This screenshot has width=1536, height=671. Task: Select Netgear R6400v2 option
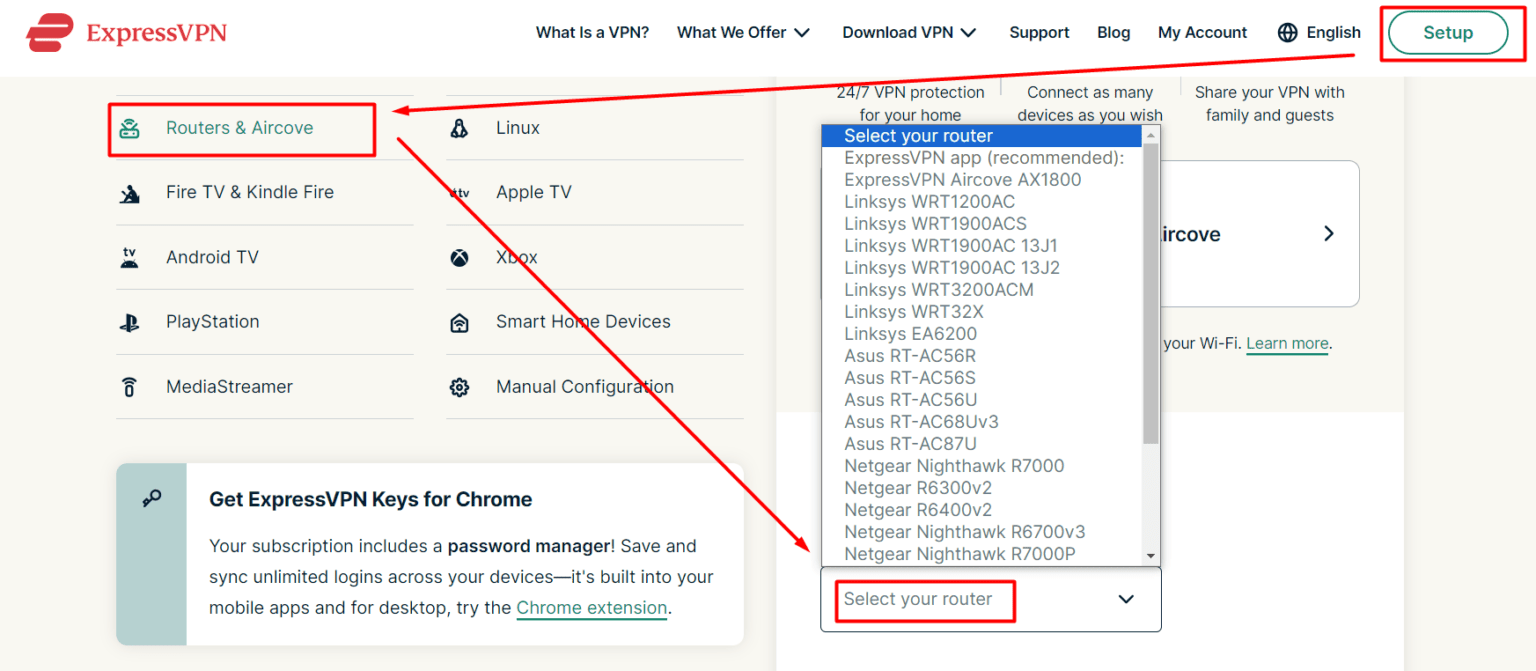982,510
